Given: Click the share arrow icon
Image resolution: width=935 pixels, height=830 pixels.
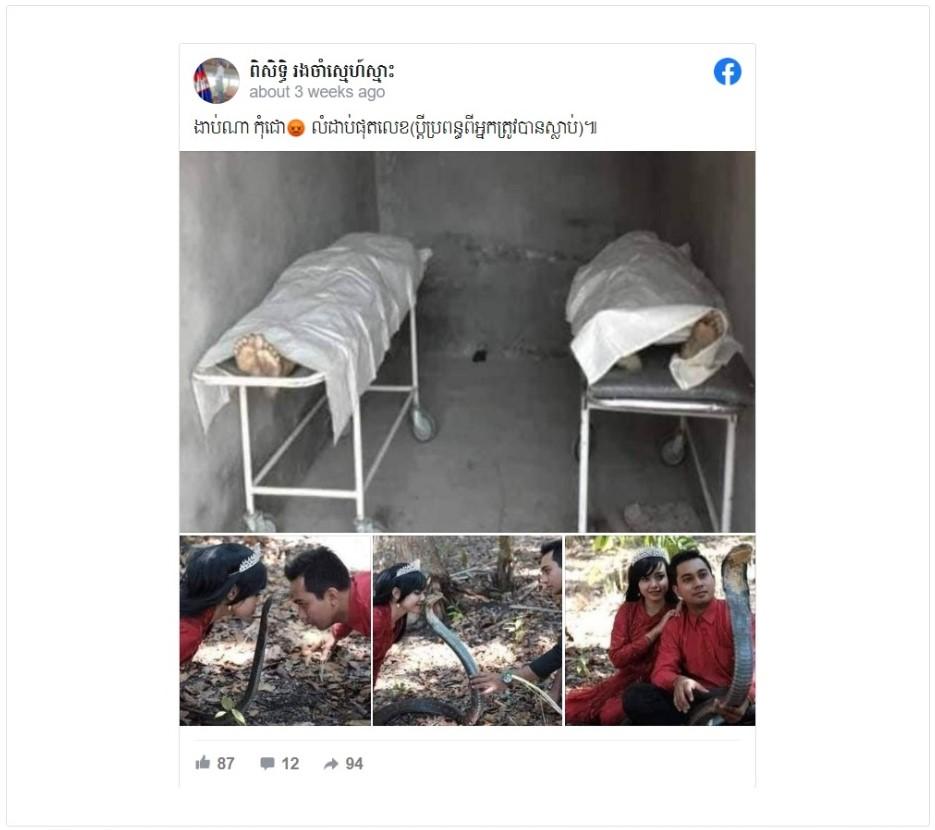Looking at the screenshot, I should 331,764.
